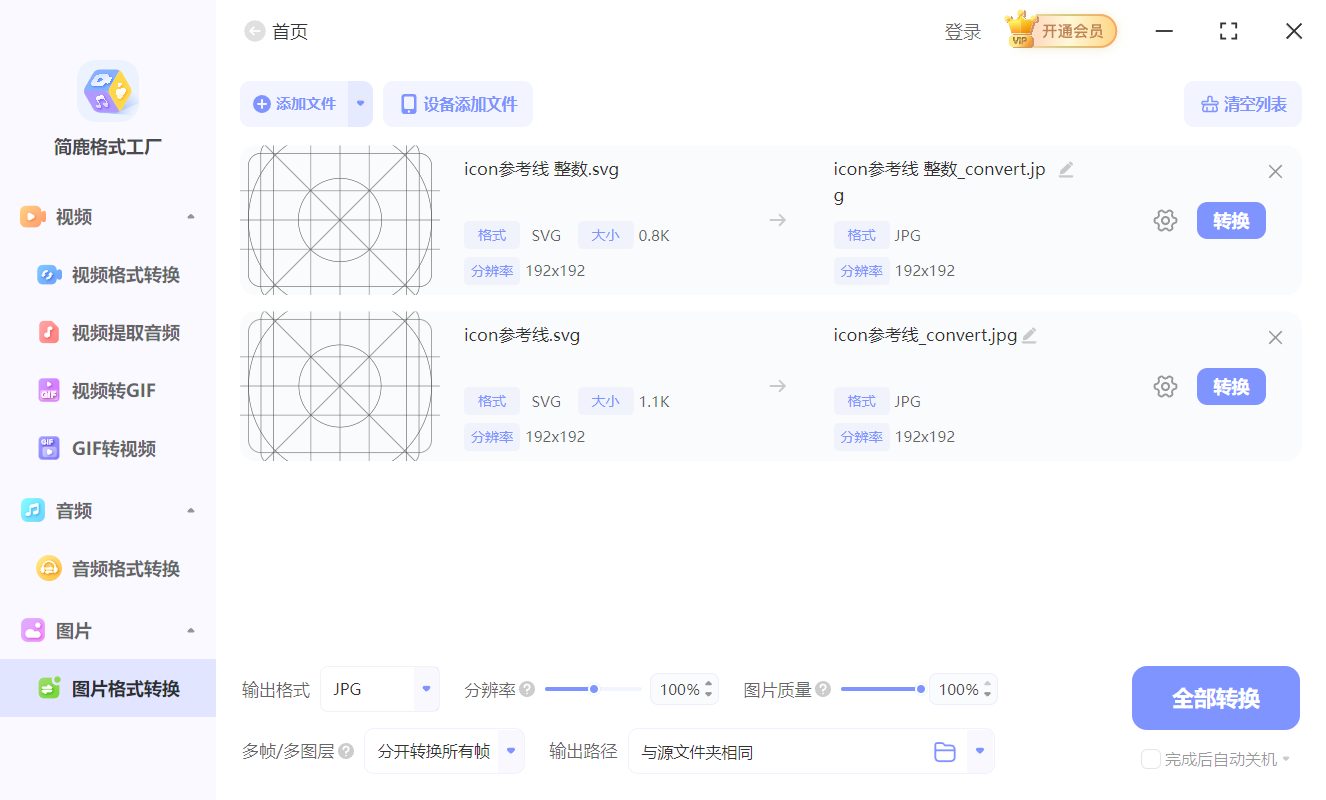Click the 登录 link
Image resolution: width=1326 pixels, height=800 pixels.
point(963,32)
